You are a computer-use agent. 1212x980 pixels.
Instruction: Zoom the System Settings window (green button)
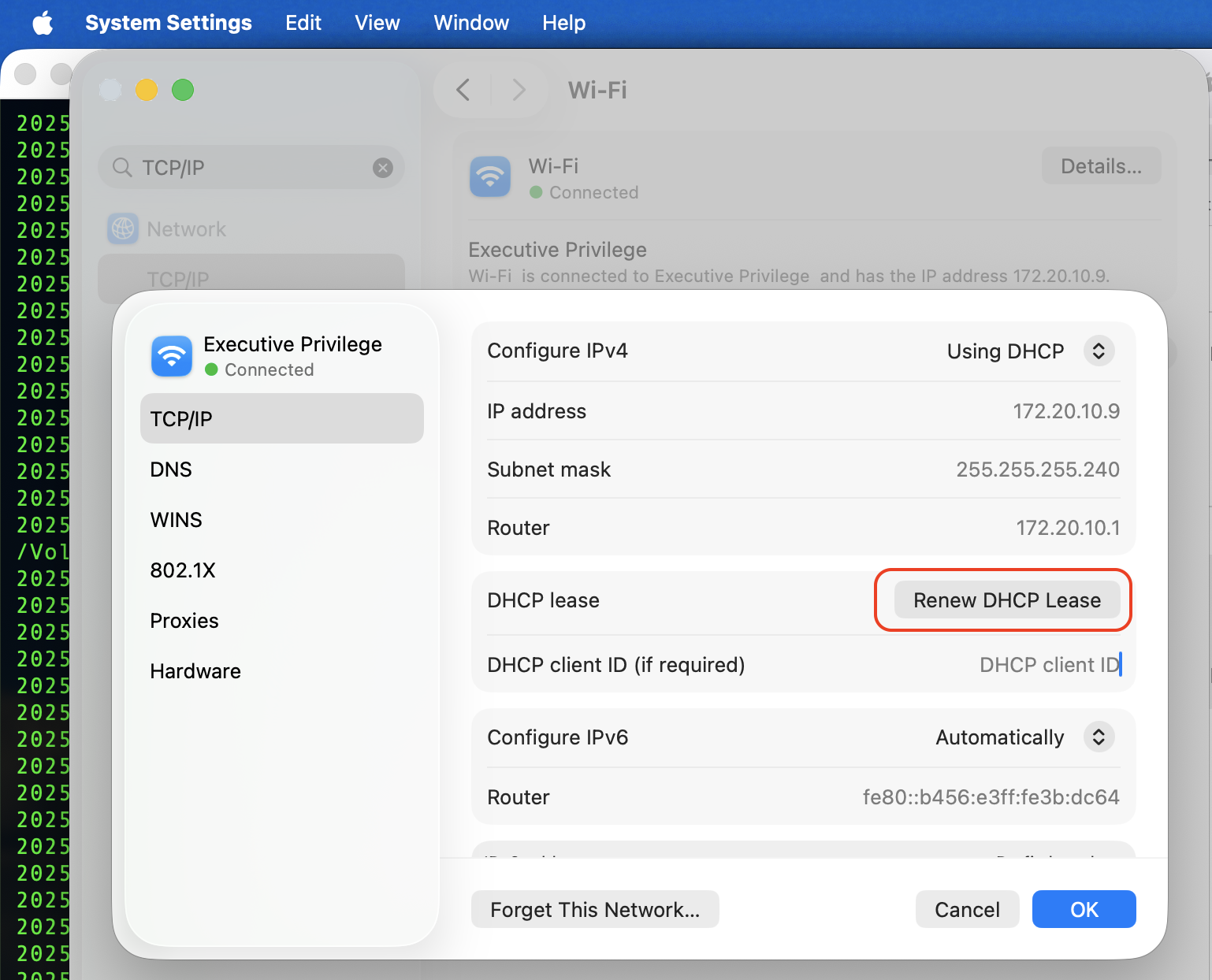tap(183, 90)
